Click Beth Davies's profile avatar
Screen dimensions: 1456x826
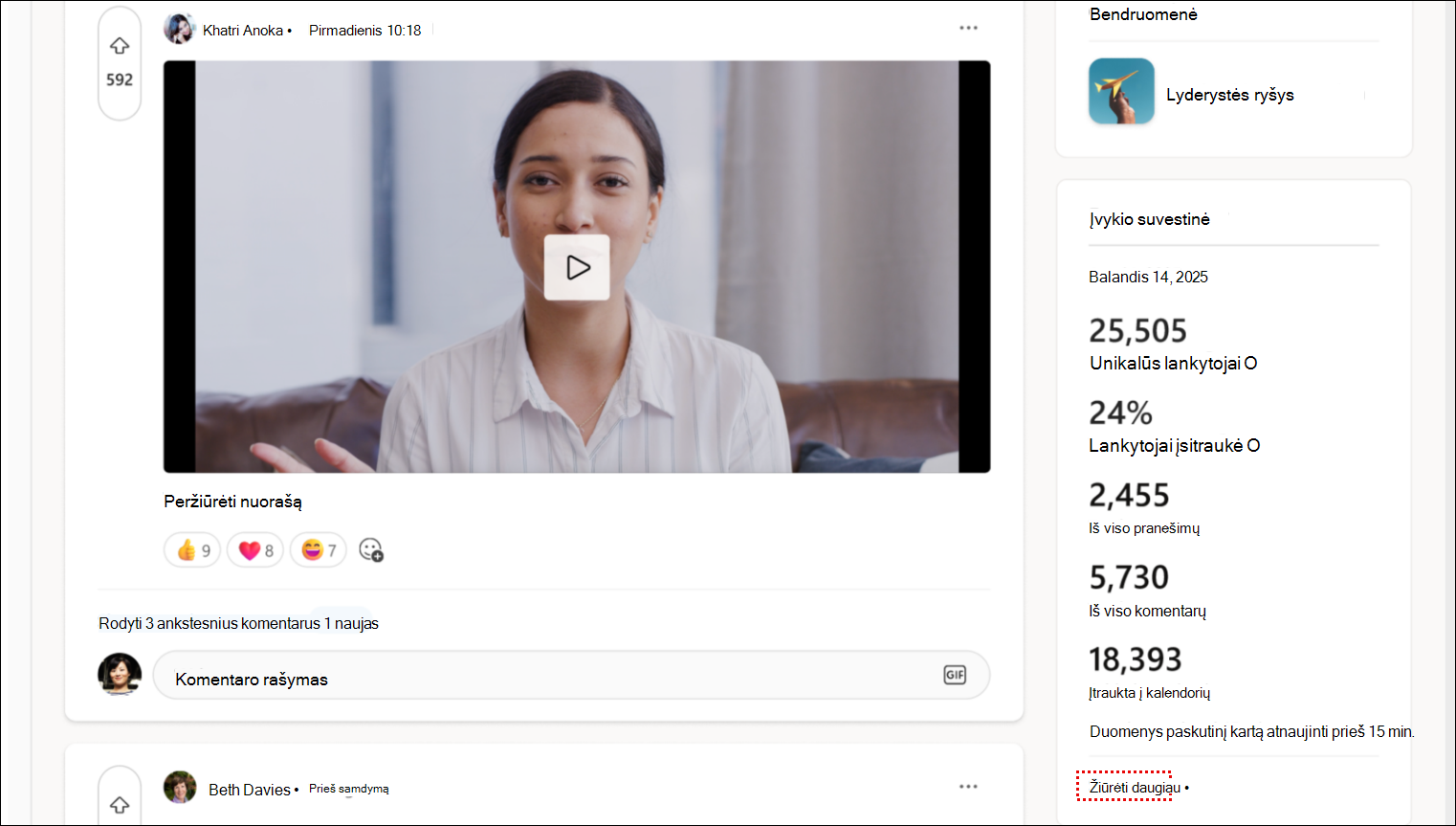(x=180, y=788)
